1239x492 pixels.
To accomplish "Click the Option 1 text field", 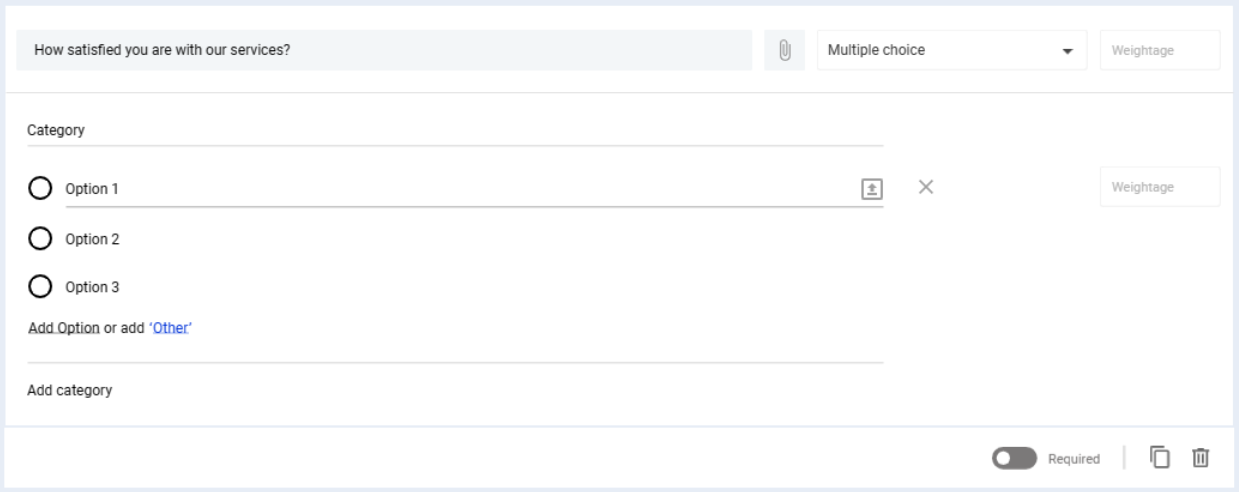I will tap(455, 188).
